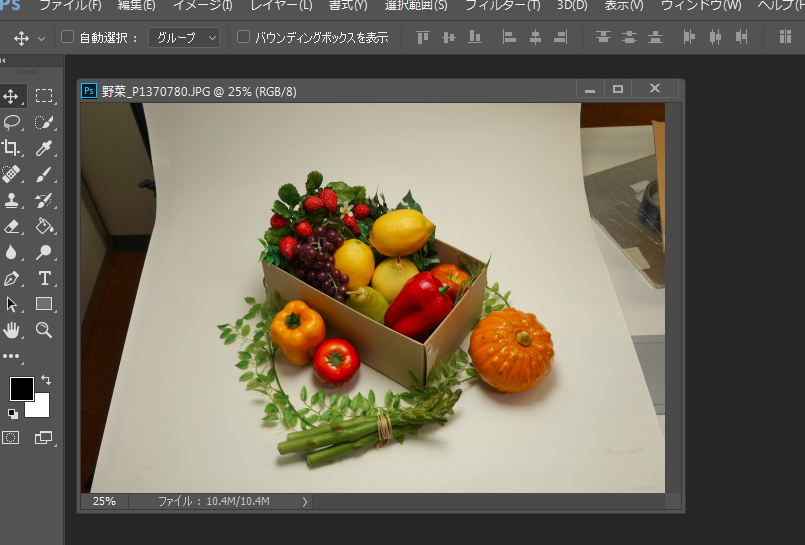Viewport: 805px width, 545px height.
Task: Distribute vertical centers
Action: (629, 37)
